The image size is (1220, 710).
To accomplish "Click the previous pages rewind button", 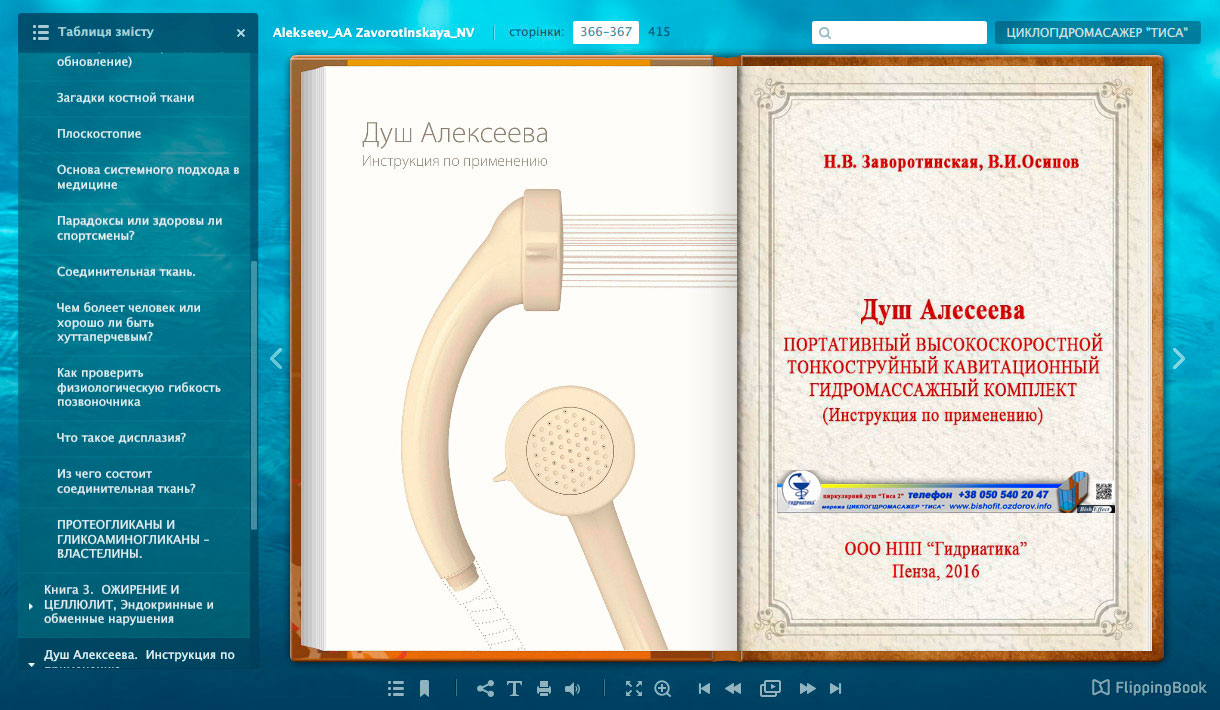I will point(733,688).
